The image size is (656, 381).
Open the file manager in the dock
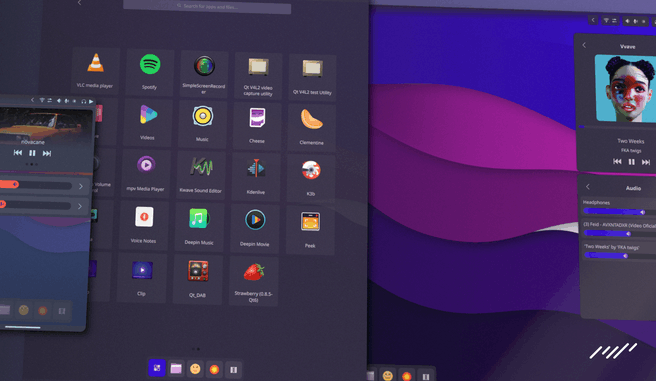pos(176,368)
